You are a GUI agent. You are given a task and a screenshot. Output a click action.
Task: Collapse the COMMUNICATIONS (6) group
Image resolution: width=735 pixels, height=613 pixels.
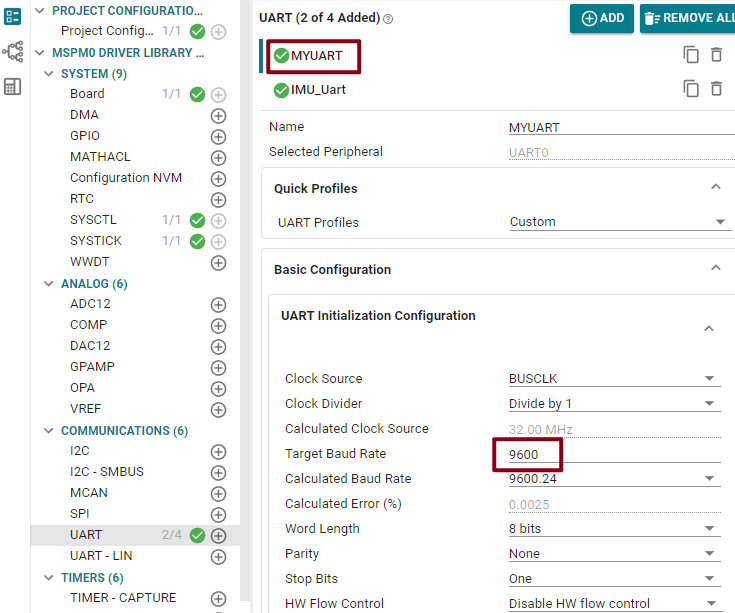tap(49, 430)
